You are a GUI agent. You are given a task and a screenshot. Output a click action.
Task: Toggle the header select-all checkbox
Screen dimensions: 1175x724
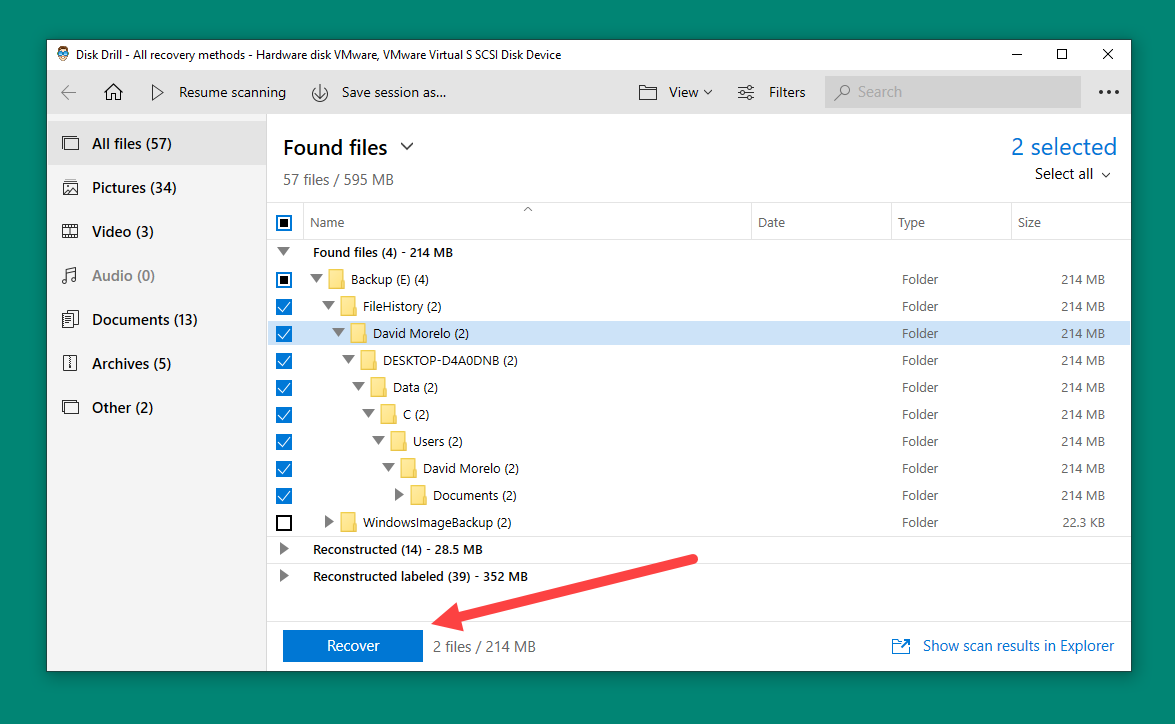pyautogui.click(x=284, y=223)
